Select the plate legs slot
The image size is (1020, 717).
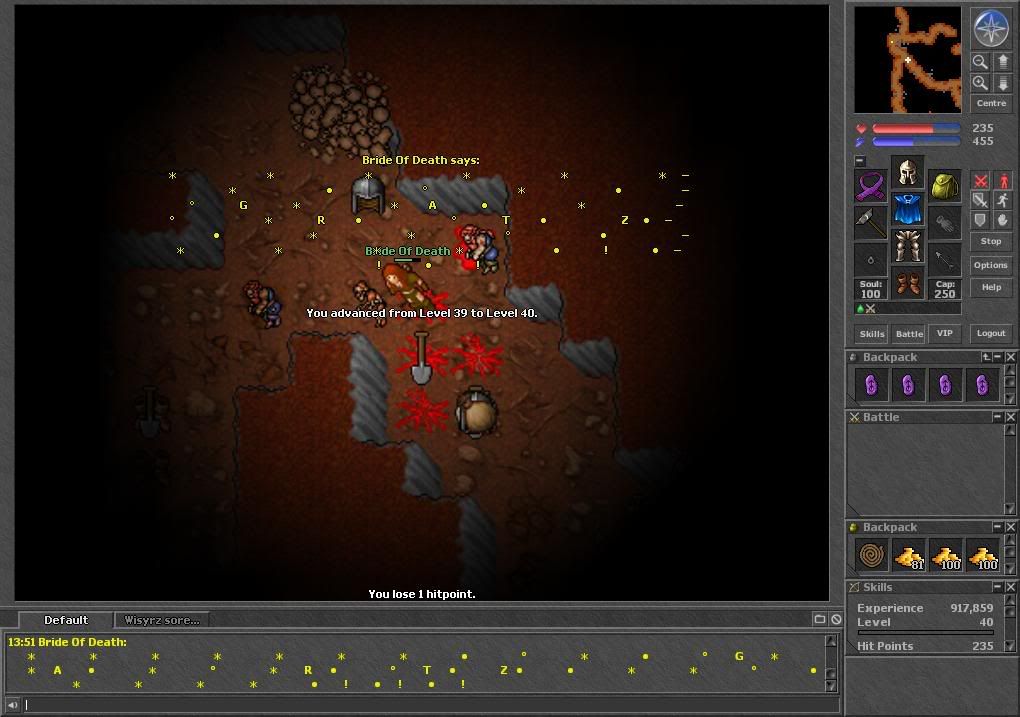[907, 247]
